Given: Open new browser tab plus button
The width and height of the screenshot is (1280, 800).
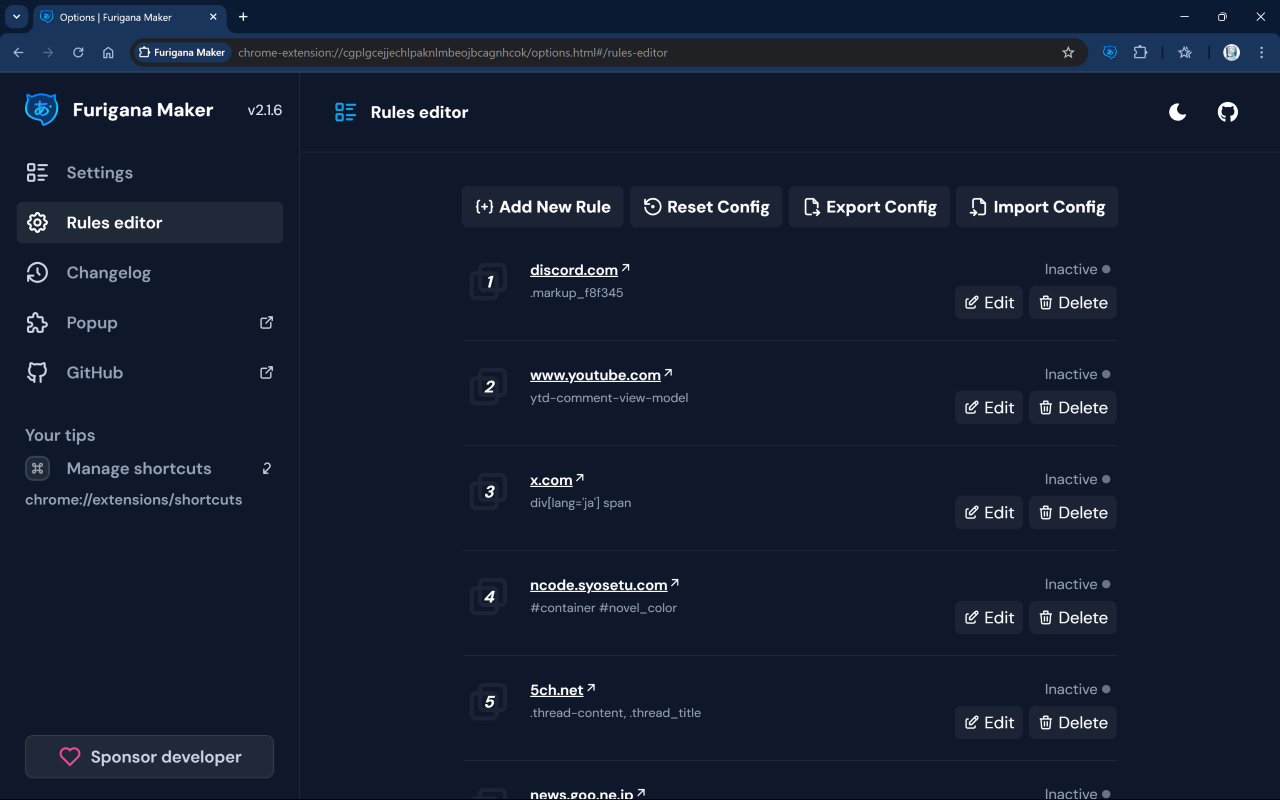Looking at the screenshot, I should [243, 17].
